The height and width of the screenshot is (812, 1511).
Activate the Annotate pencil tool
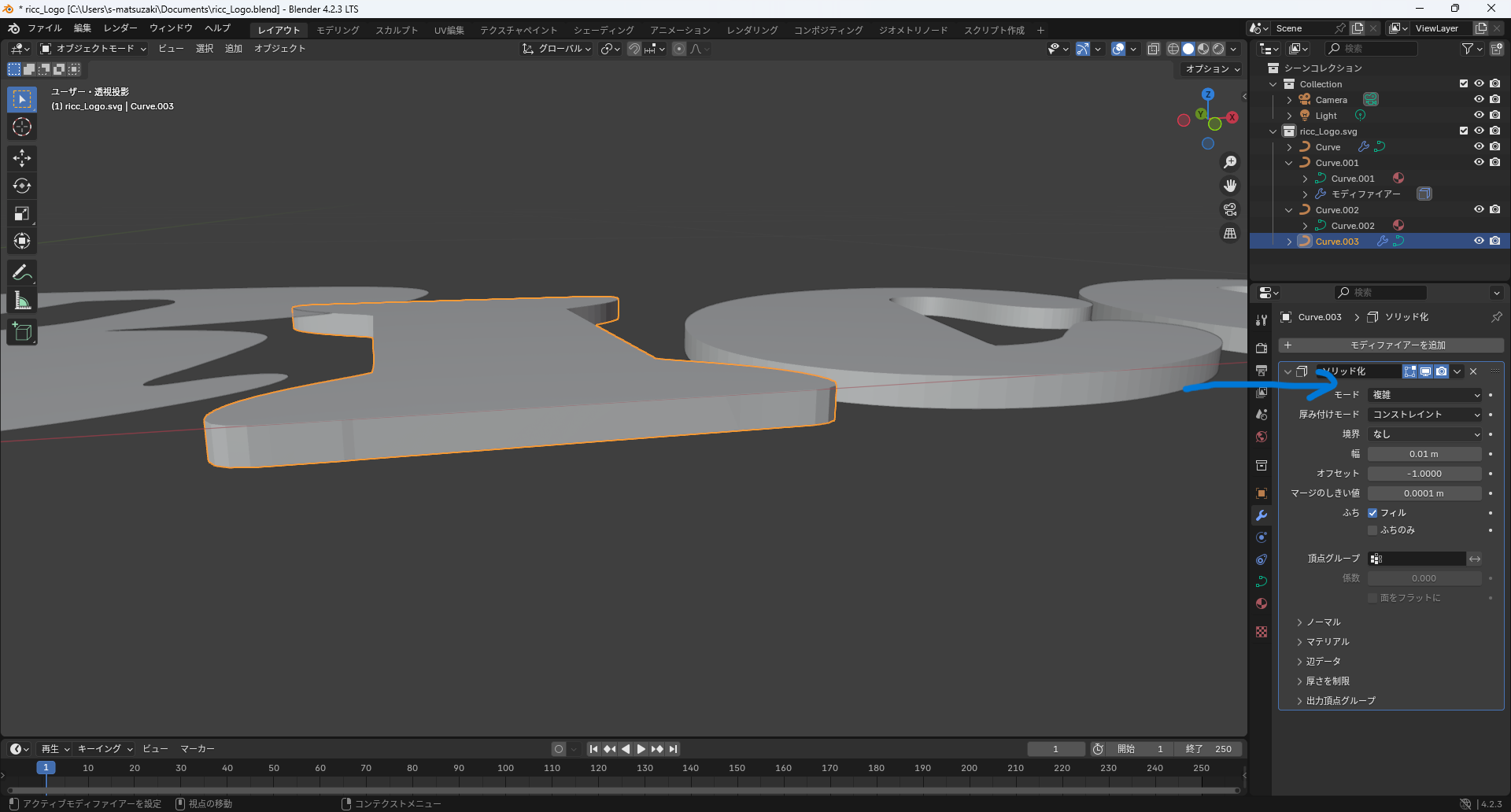(x=22, y=273)
